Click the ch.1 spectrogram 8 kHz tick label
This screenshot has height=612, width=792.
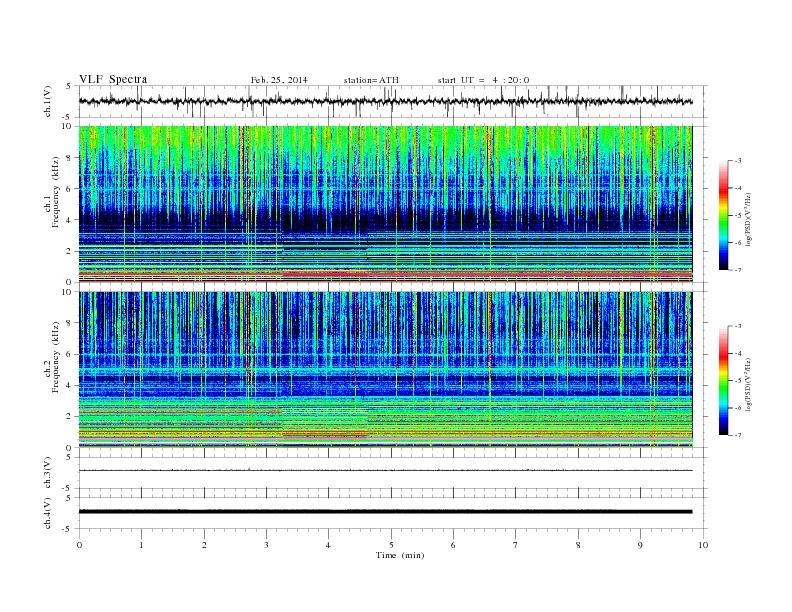tap(69, 158)
